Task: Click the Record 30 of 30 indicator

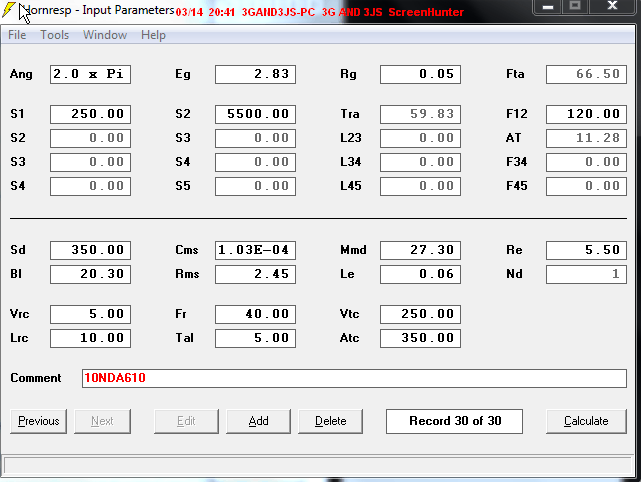Action: (454, 421)
